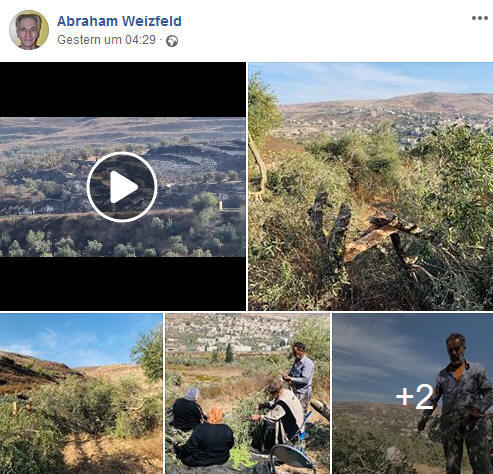Open the hillside photo with the blue sky
493x474 pixels.
pyautogui.click(x=81, y=393)
